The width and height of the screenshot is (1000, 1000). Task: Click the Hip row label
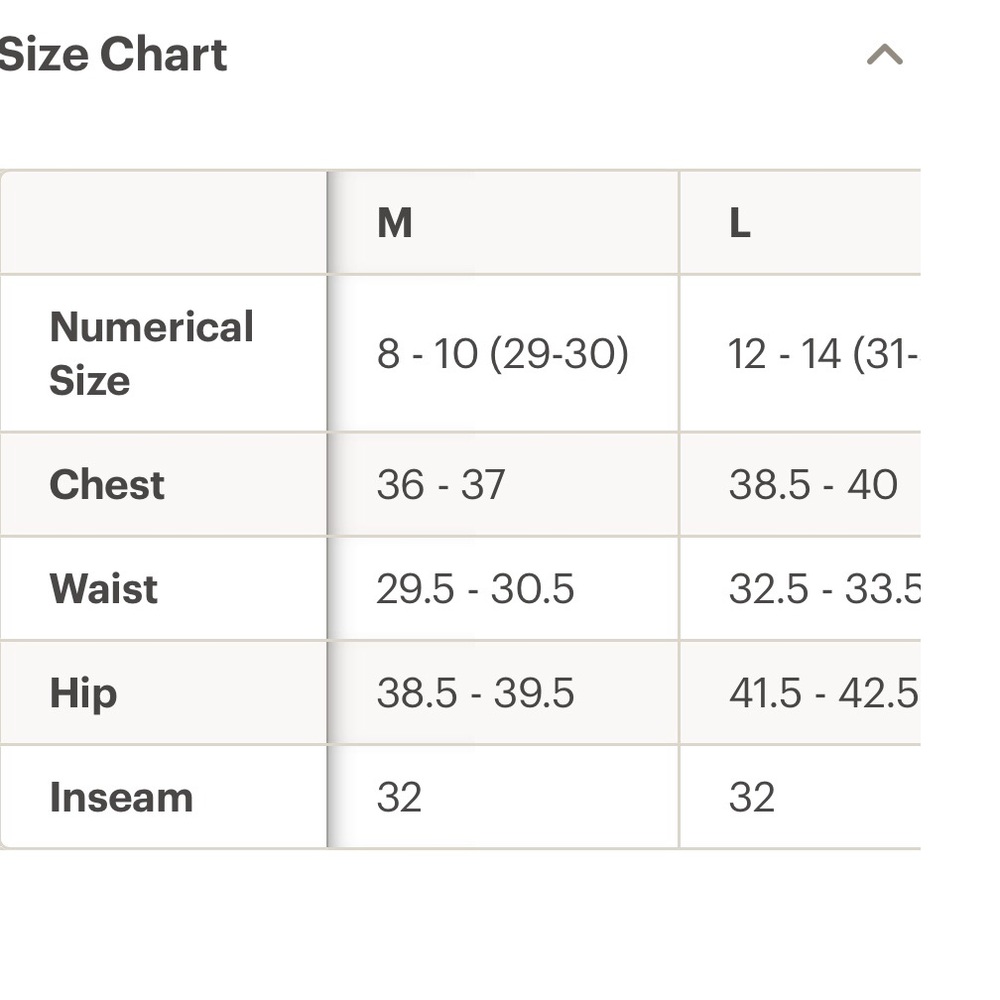coord(84,693)
